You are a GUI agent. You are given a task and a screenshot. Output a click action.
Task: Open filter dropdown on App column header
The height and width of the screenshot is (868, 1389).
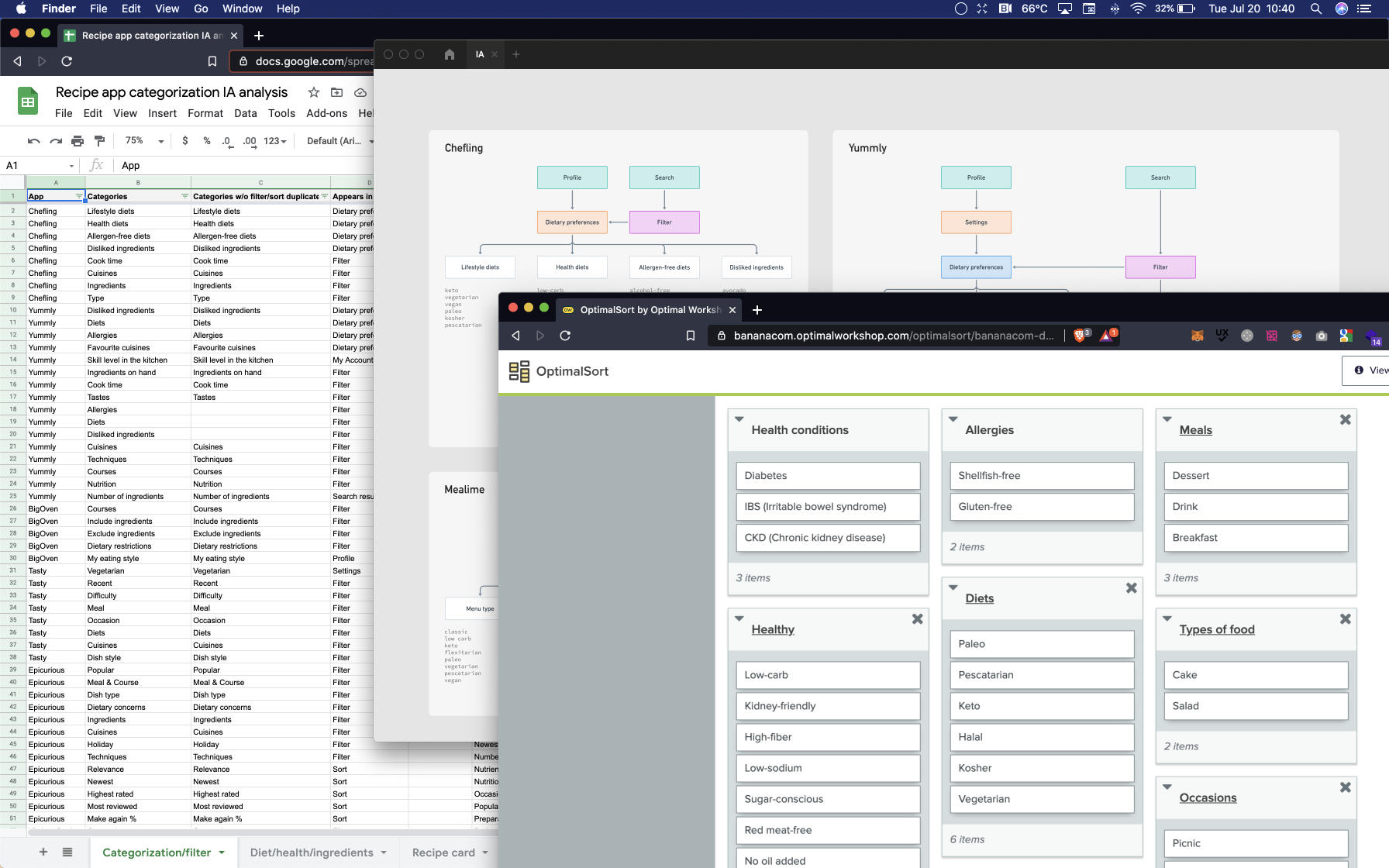point(79,196)
